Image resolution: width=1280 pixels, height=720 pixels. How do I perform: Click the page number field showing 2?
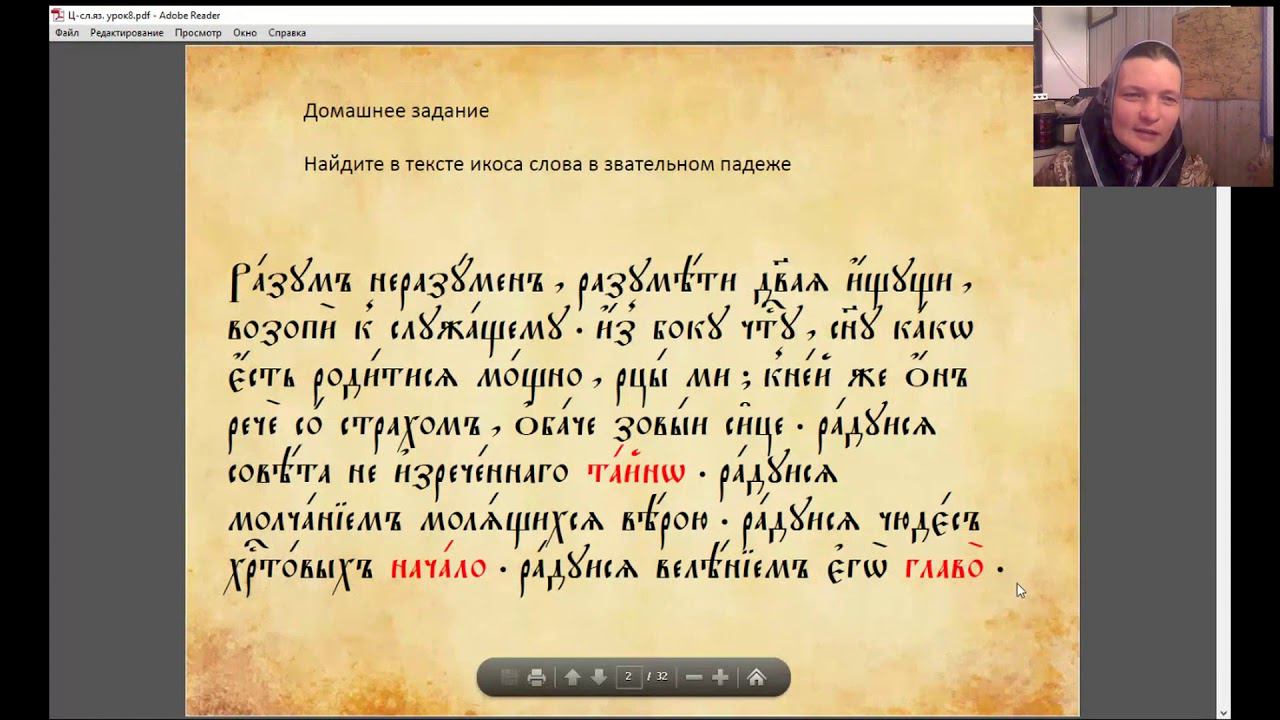click(x=628, y=677)
